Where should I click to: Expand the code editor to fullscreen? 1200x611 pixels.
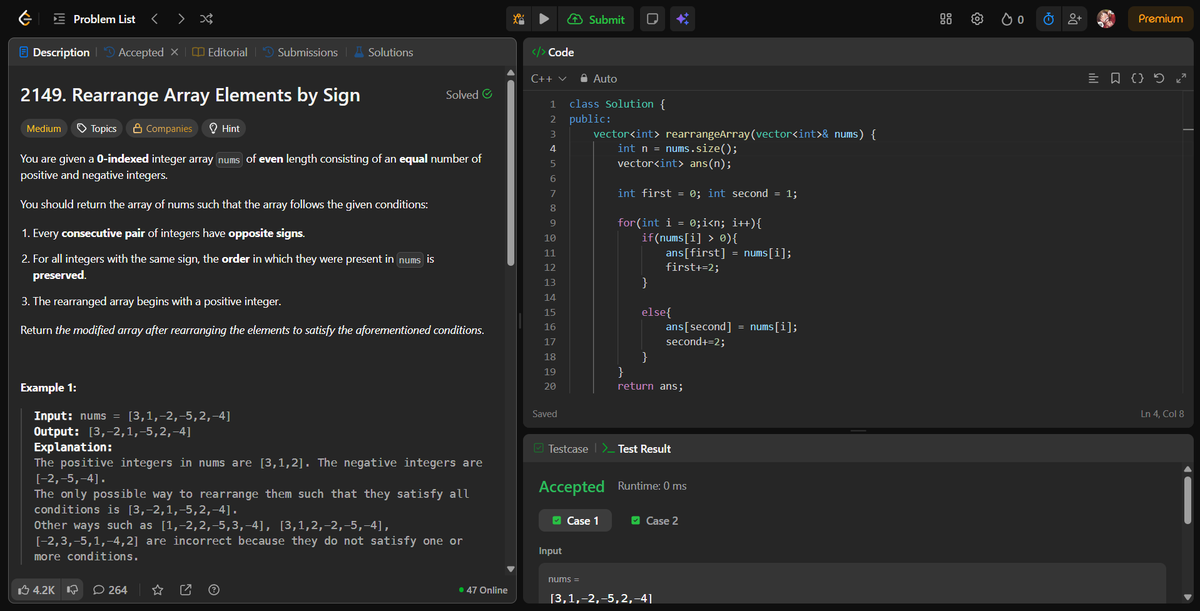tap(1181, 78)
